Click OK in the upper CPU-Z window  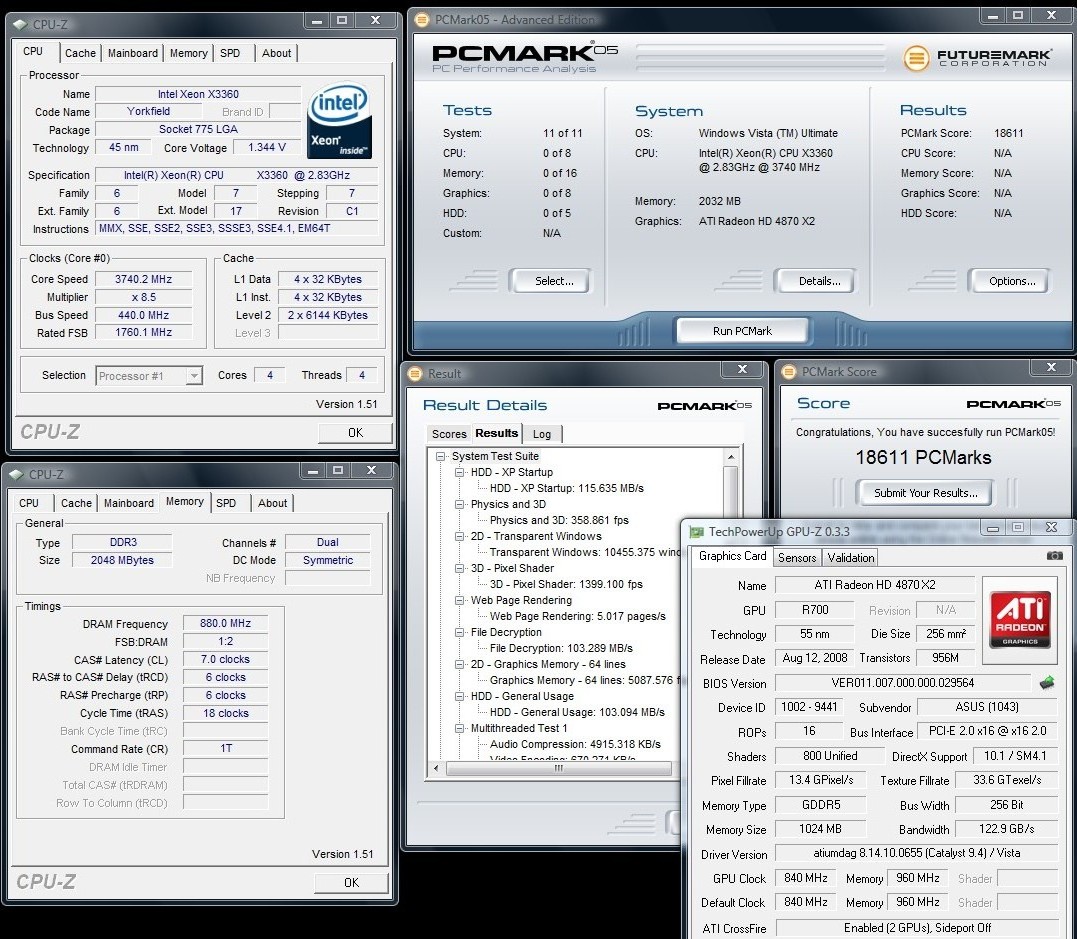click(x=355, y=433)
